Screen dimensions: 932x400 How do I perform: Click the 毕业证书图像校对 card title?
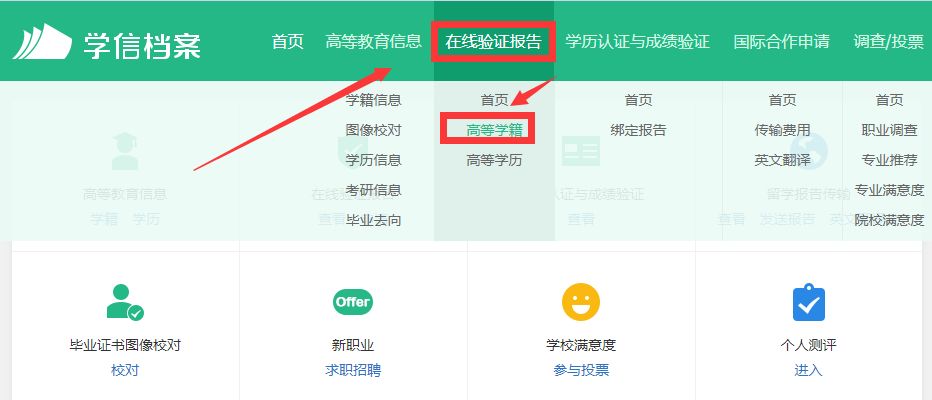point(125,345)
